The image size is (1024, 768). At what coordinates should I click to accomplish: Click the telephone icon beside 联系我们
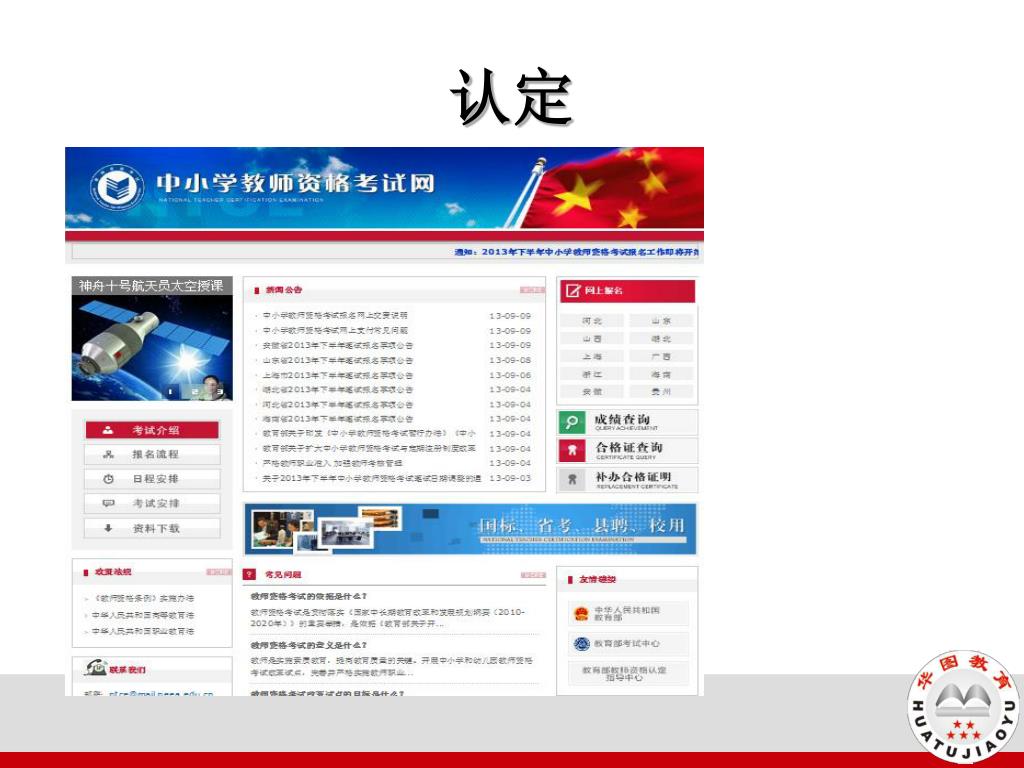click(95, 667)
